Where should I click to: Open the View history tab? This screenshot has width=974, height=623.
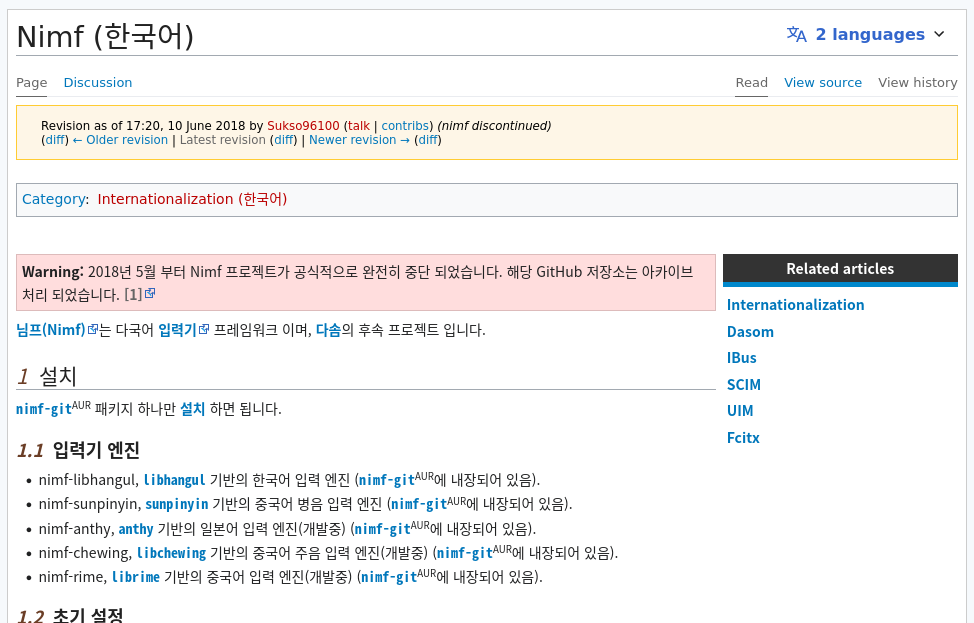917,83
